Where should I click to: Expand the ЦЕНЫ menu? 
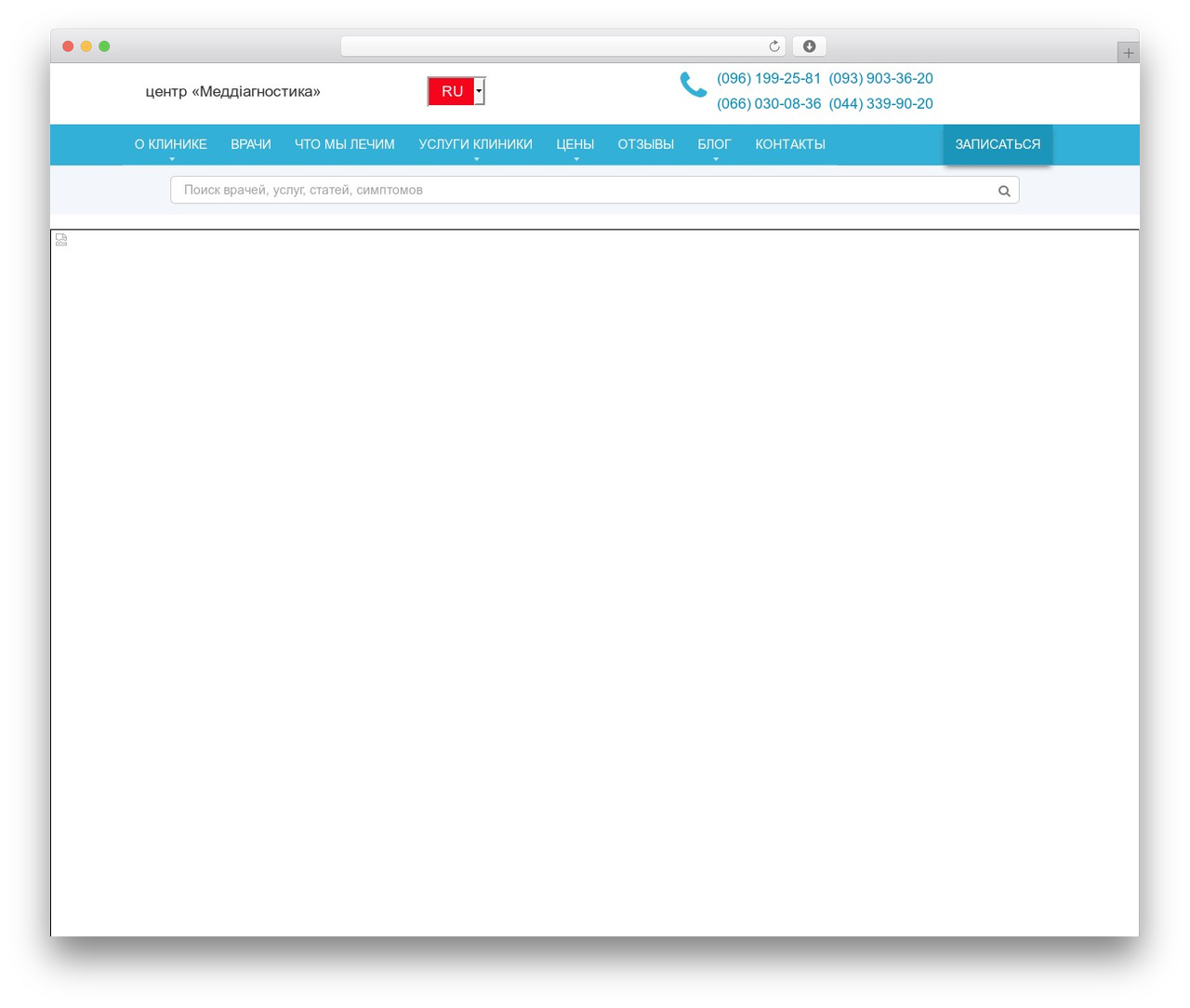coord(575,145)
